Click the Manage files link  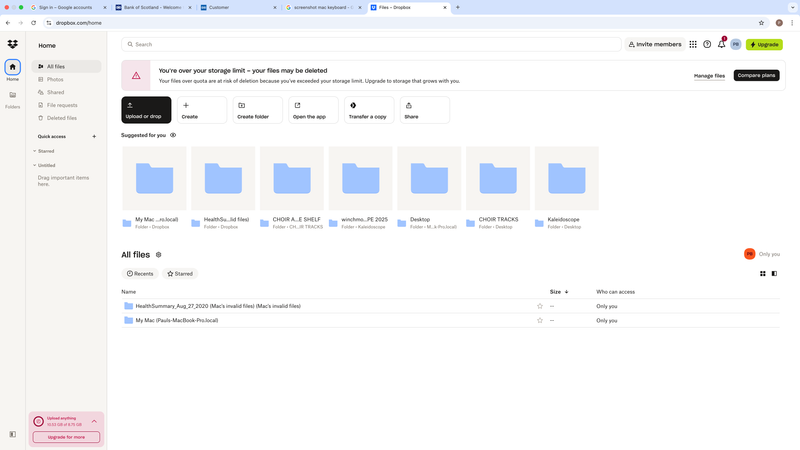coord(709,76)
